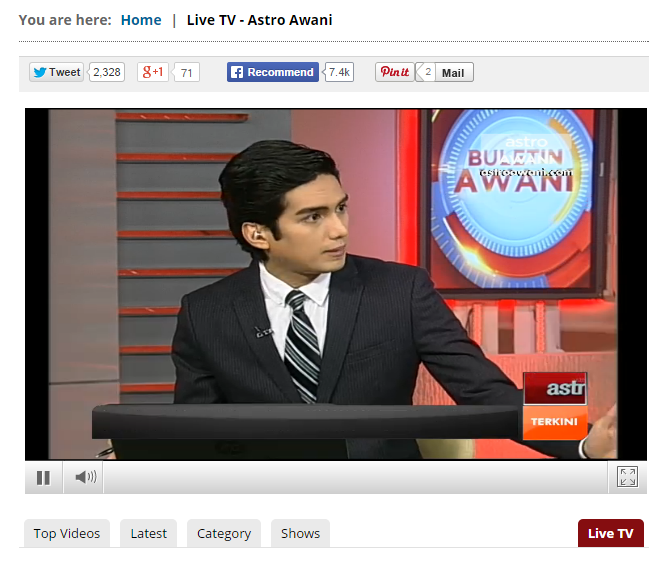Click the Facebook Recommend button

(273, 72)
